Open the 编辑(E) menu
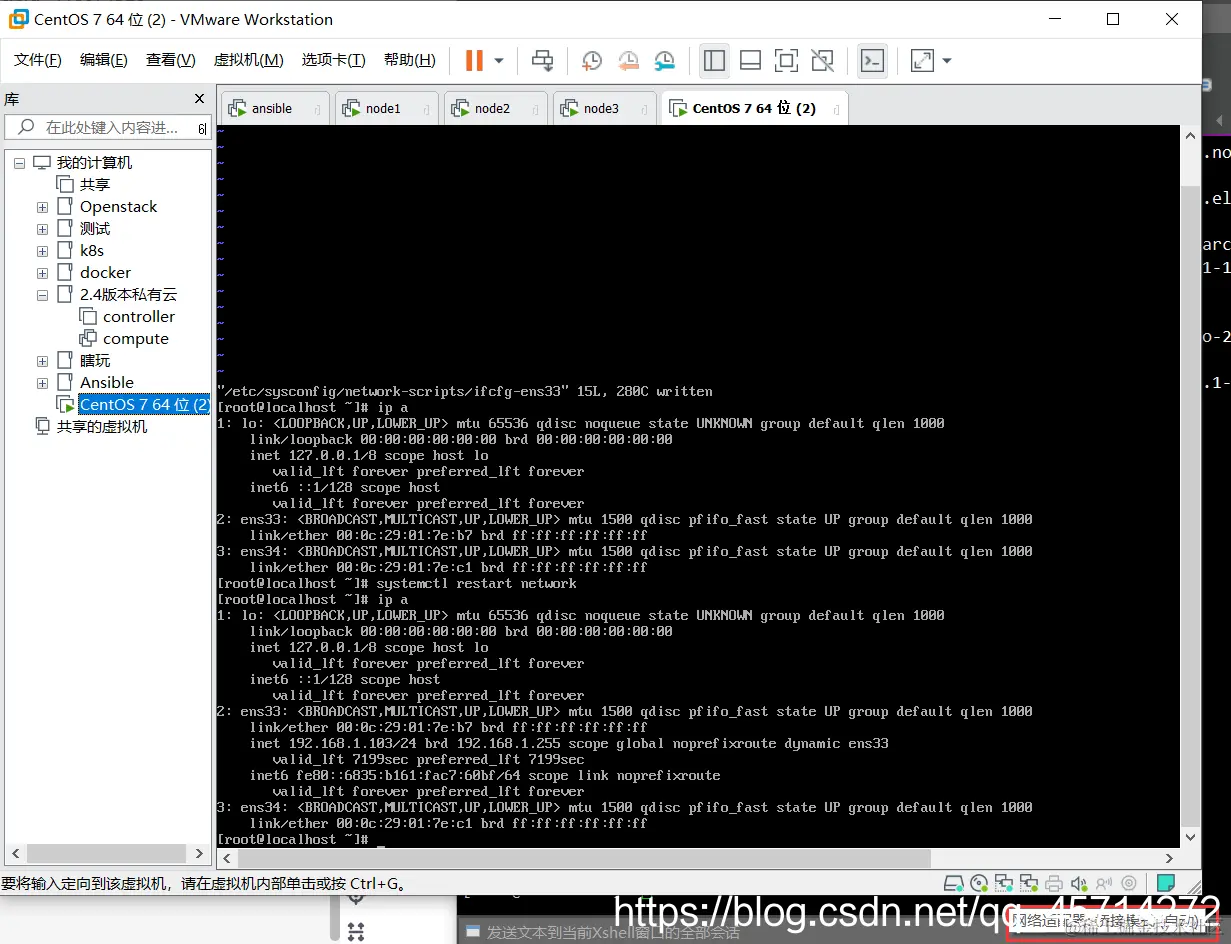This screenshot has width=1231, height=944. click(x=104, y=60)
